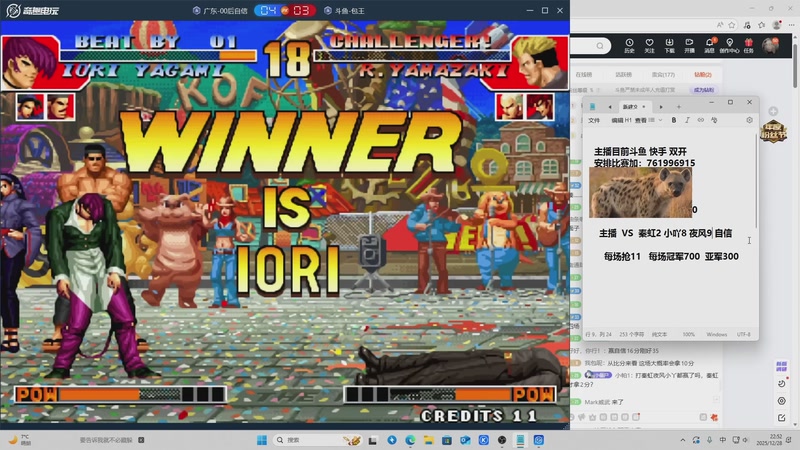Click red fish-ball icon in chat toolbar
This screenshot has height=450, width=800.
pos(714,417)
